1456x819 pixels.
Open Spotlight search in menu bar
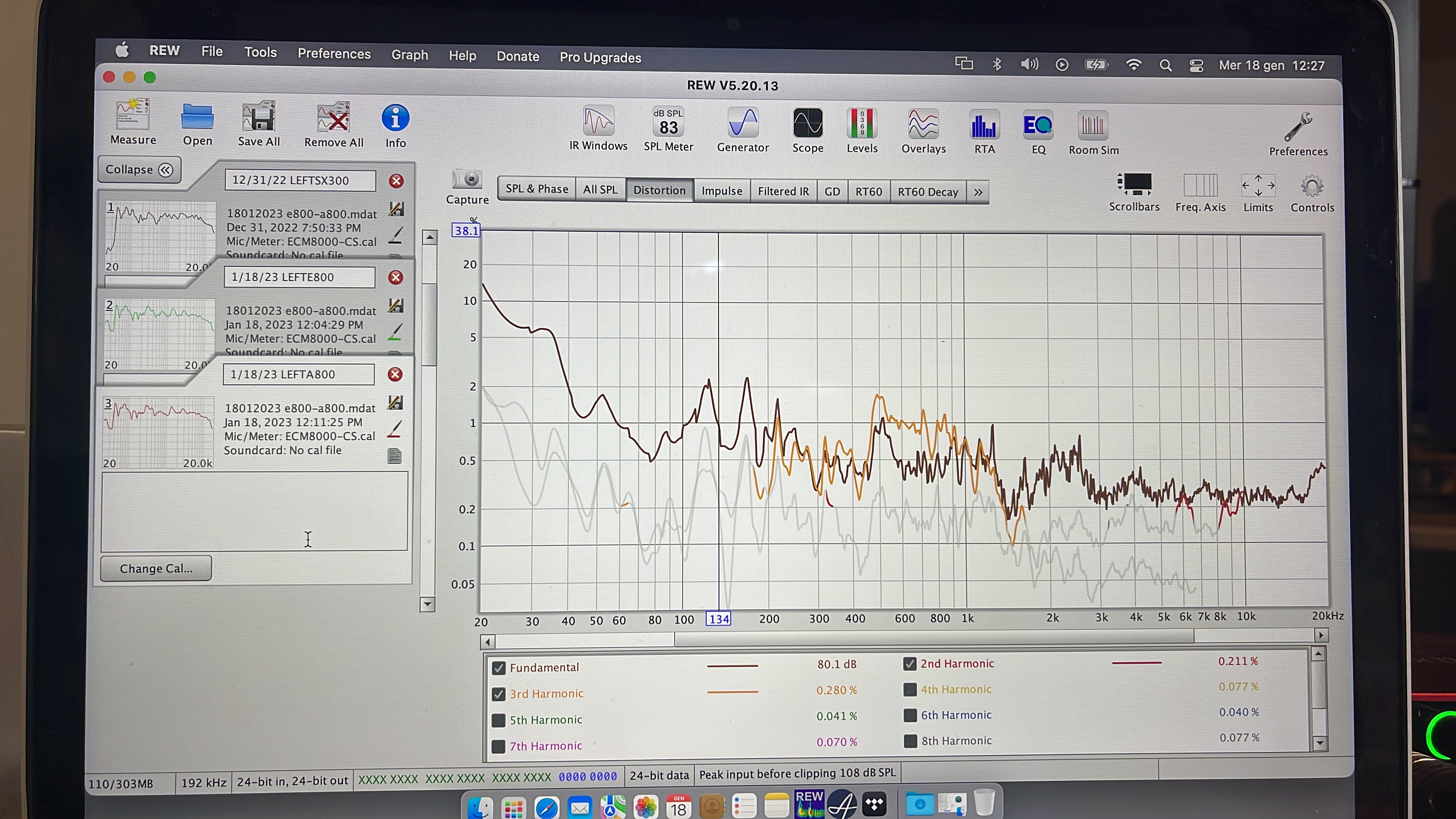pyautogui.click(x=1165, y=66)
